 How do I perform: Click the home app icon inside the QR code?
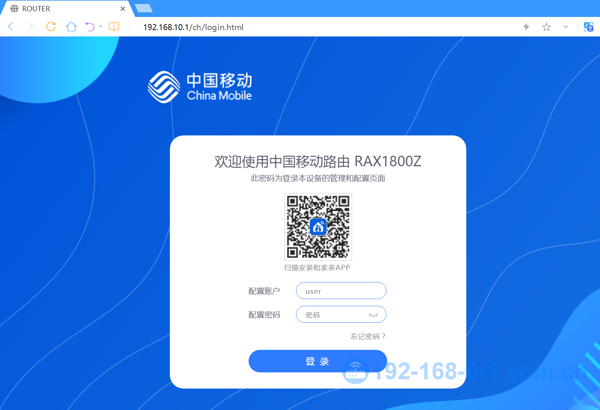(318, 227)
